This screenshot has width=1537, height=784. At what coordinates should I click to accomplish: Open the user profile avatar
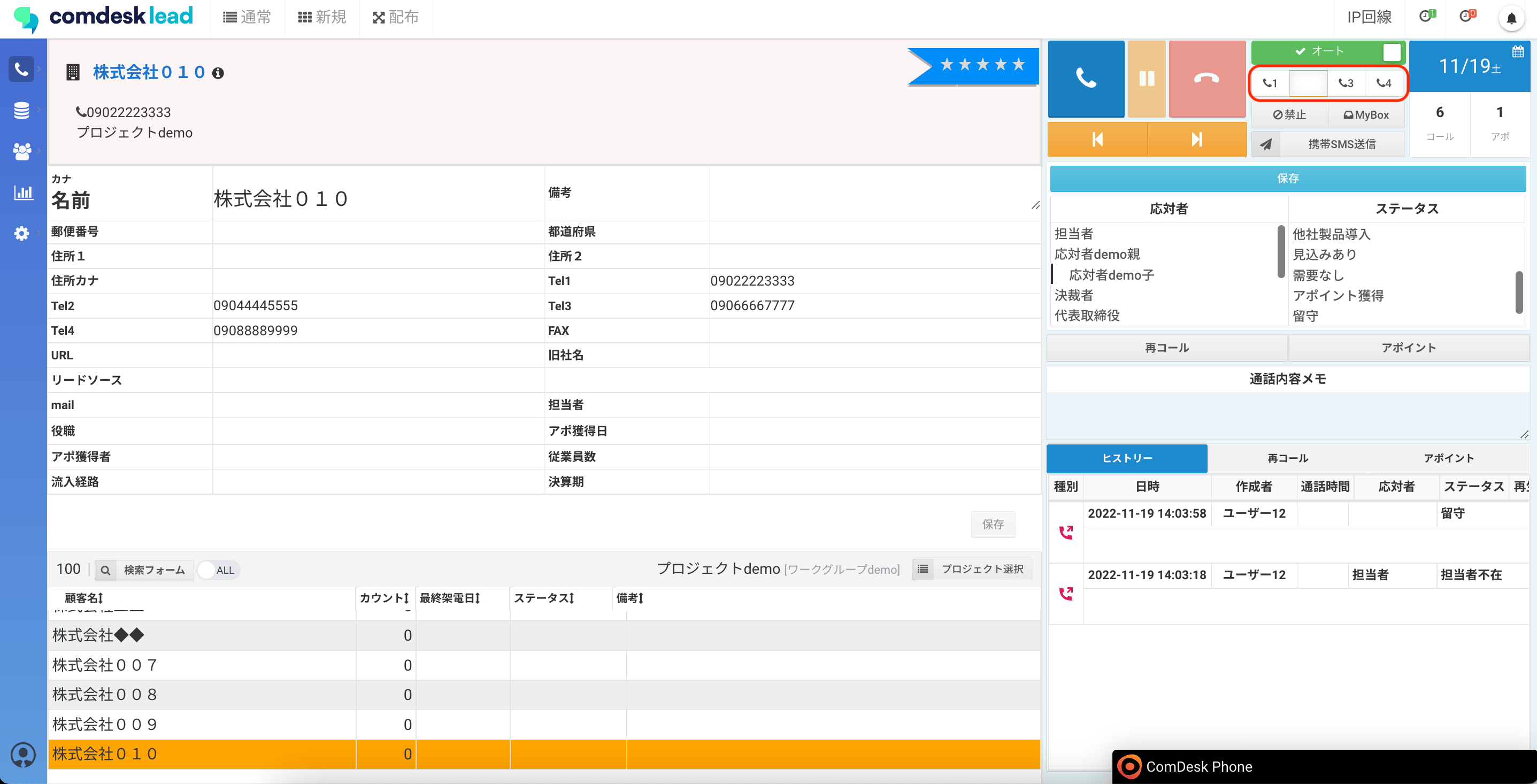tap(24, 755)
